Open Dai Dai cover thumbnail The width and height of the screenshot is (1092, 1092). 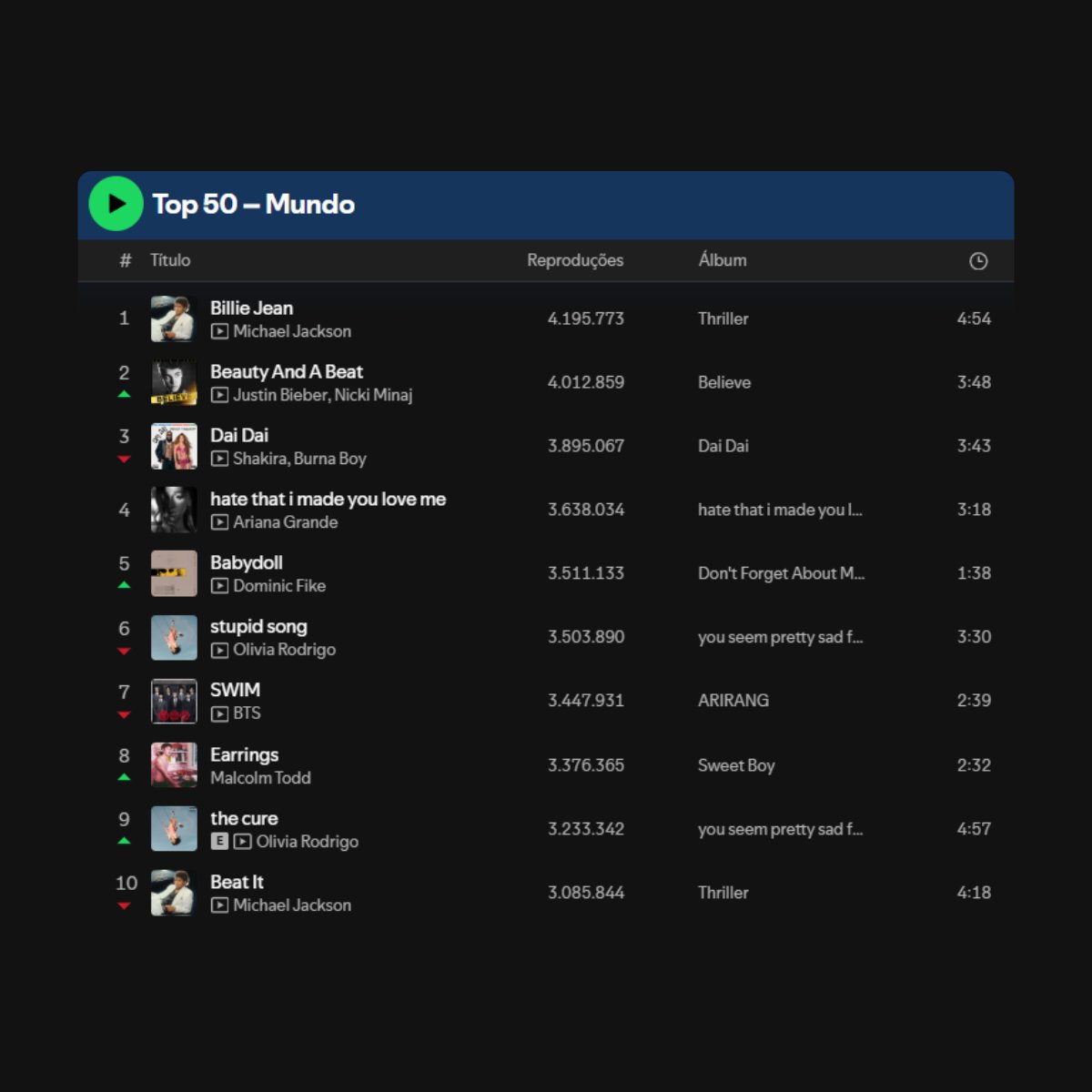point(174,446)
